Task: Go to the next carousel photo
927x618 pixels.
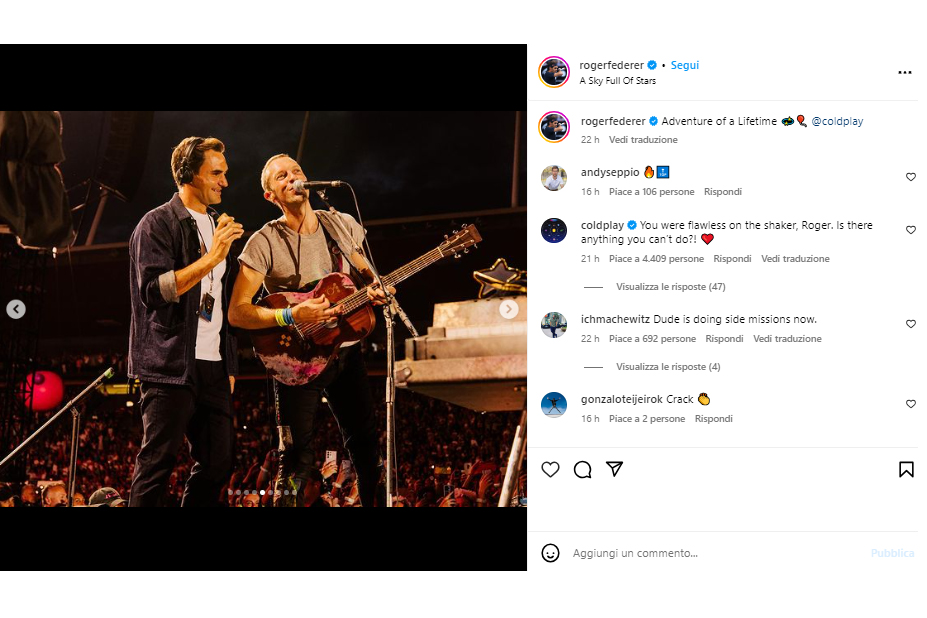Action: point(509,309)
